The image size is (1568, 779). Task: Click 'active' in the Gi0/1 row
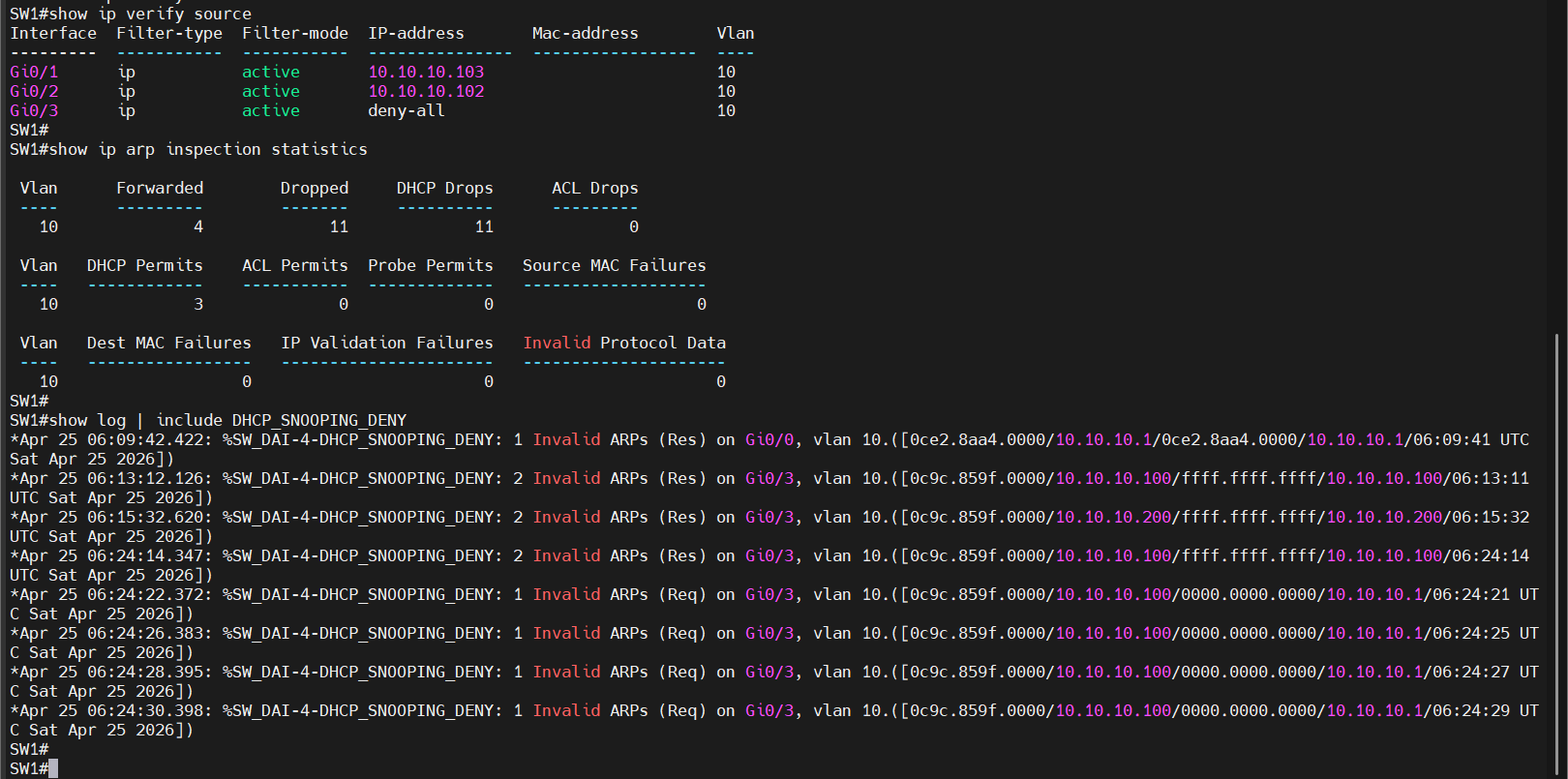tap(271, 72)
